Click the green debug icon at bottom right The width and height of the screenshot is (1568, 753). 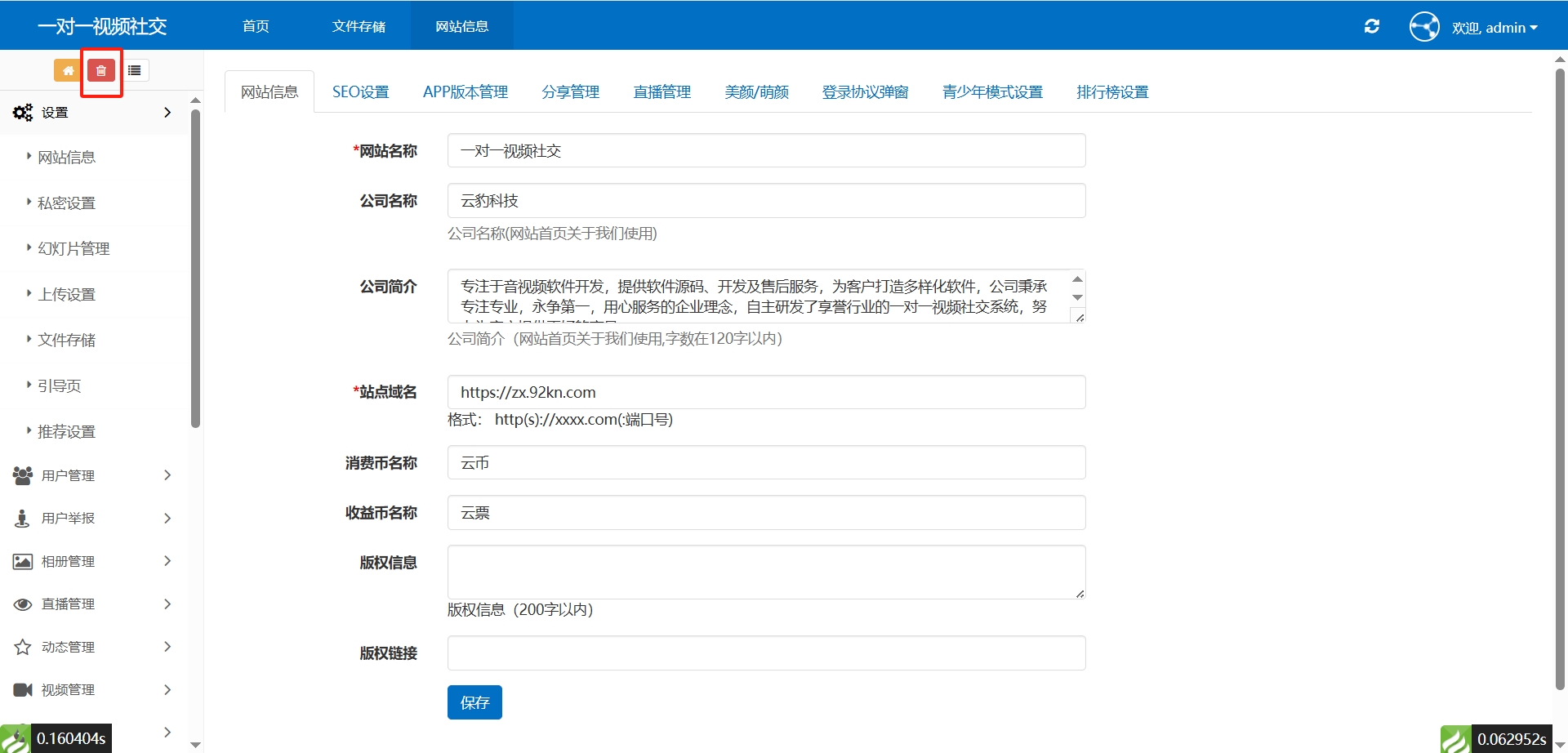click(1455, 739)
